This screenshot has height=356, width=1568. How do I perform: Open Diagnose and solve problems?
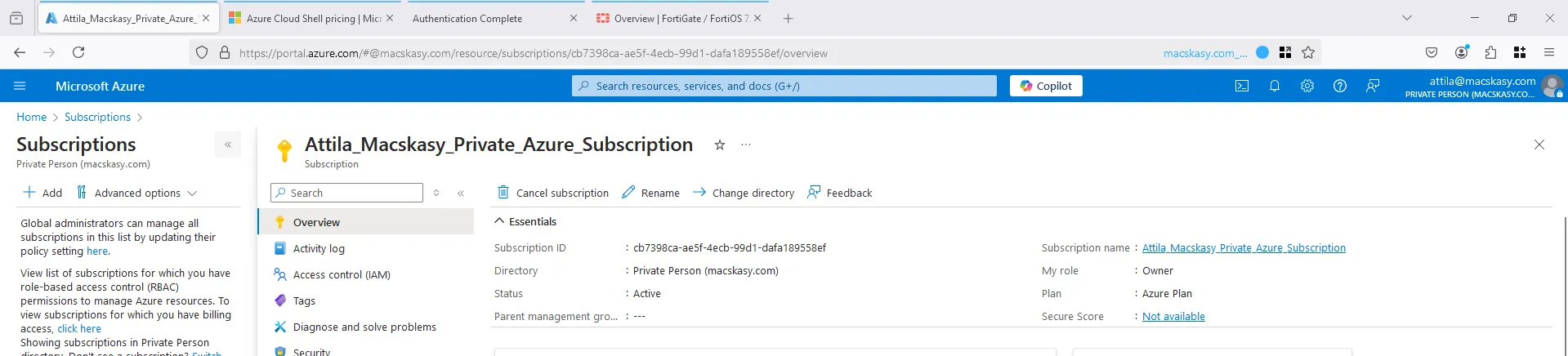pyautogui.click(x=366, y=327)
